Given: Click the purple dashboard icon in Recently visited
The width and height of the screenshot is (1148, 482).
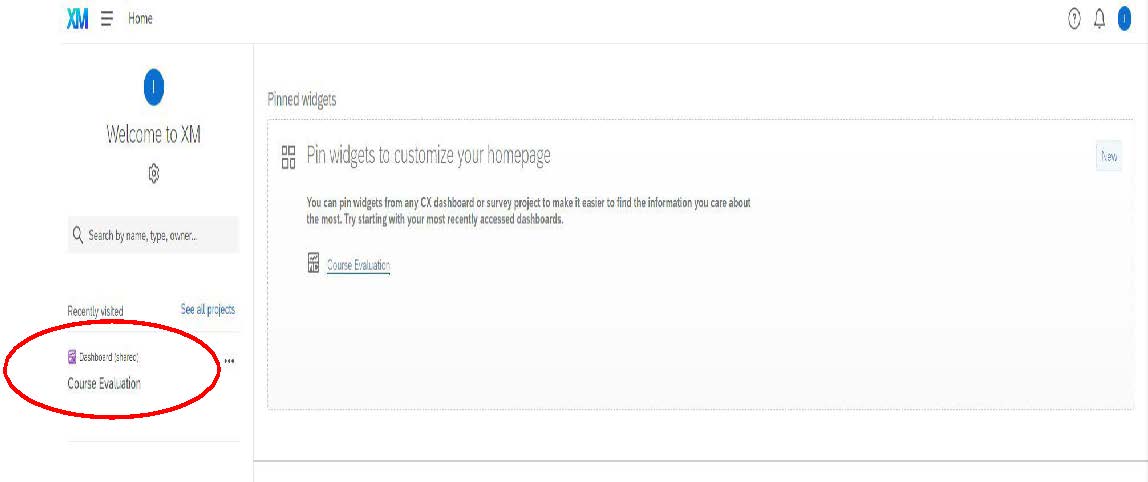Looking at the screenshot, I should click(72, 357).
